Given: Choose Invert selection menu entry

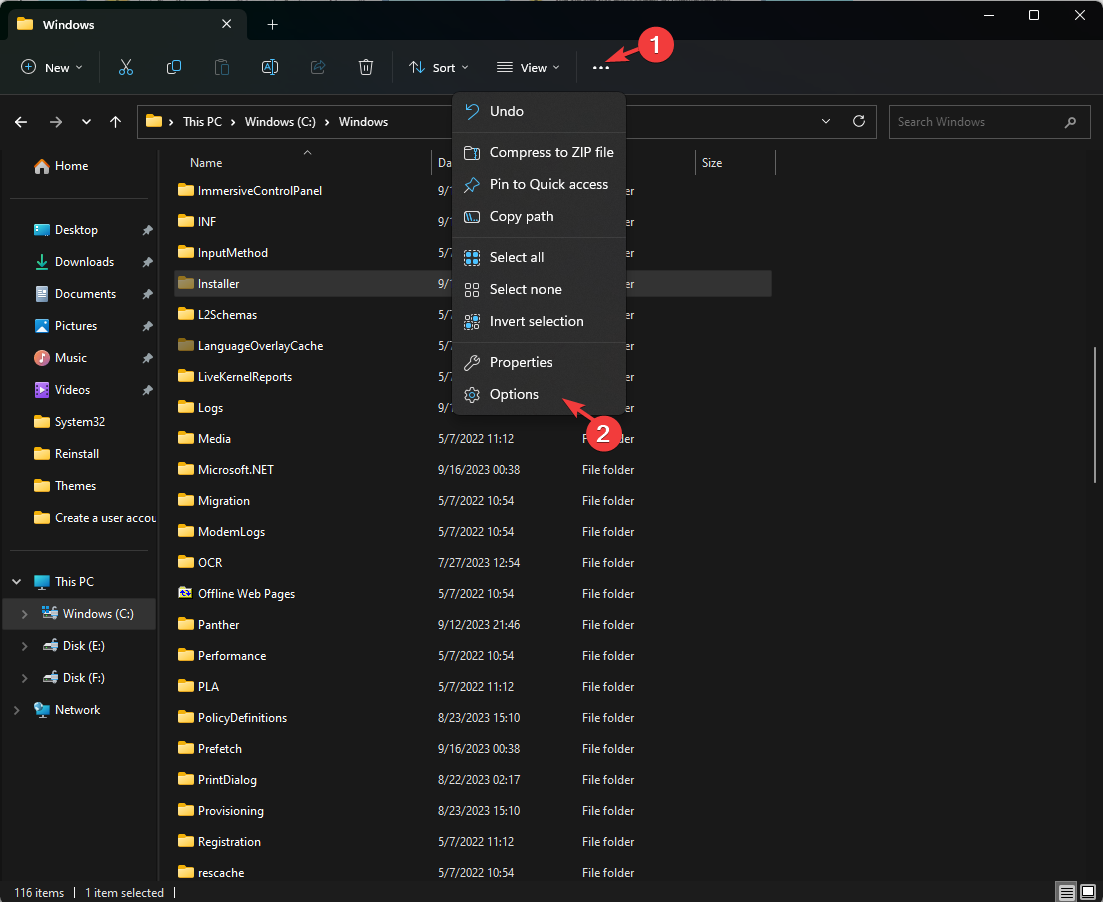Looking at the screenshot, I should 539,322.
